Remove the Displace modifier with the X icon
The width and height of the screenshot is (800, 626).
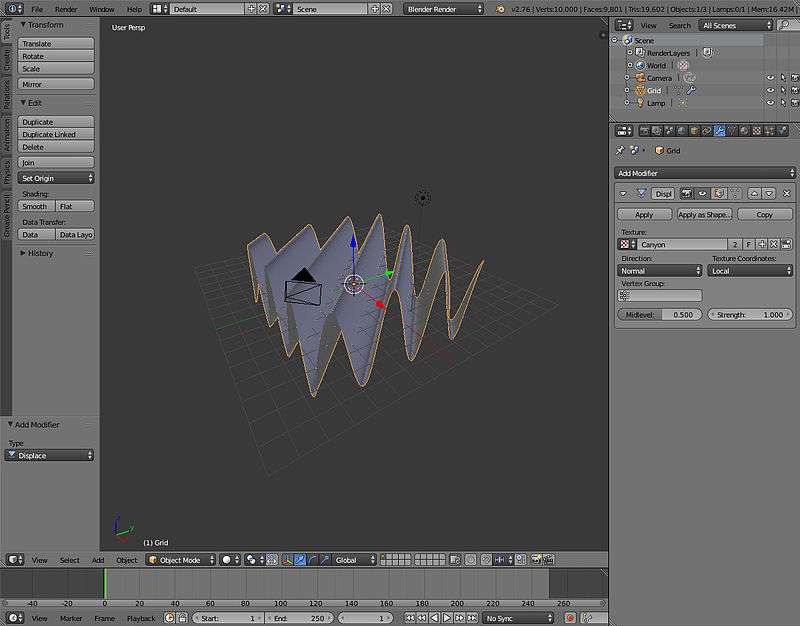[x=787, y=193]
